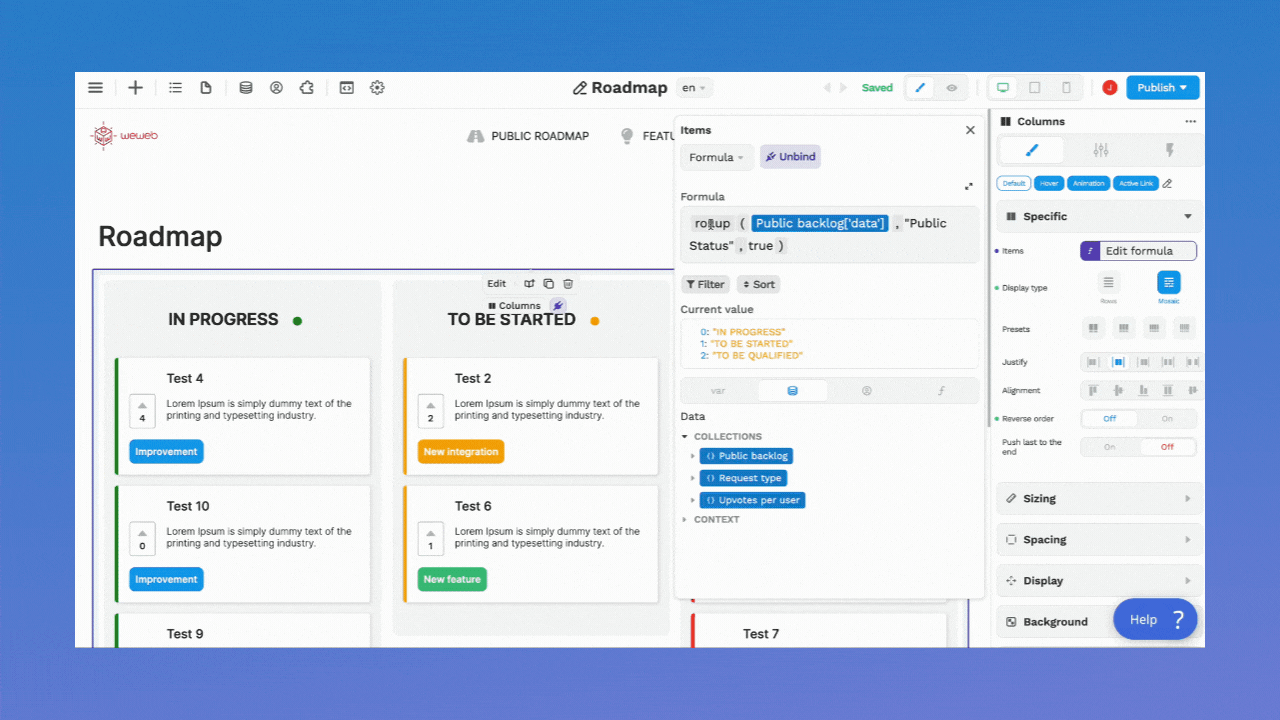
Task: Click the duplicate icon in element toolbar
Action: [548, 284]
